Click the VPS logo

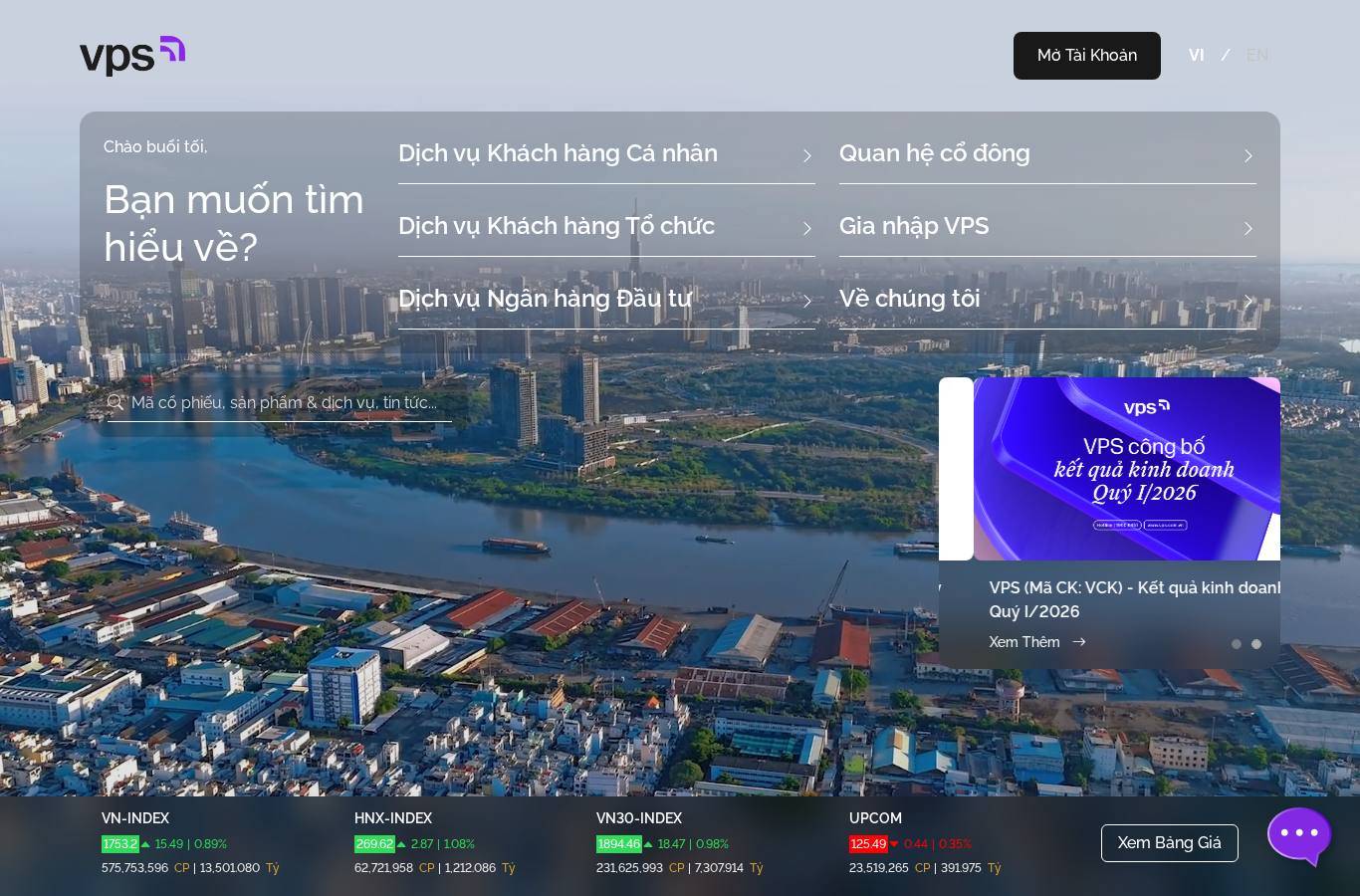click(x=132, y=56)
